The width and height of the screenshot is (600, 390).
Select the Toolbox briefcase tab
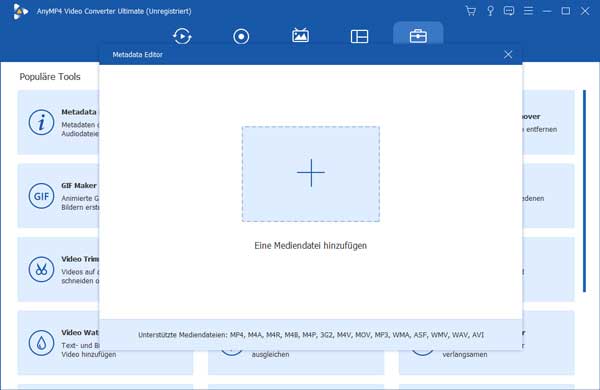(418, 36)
